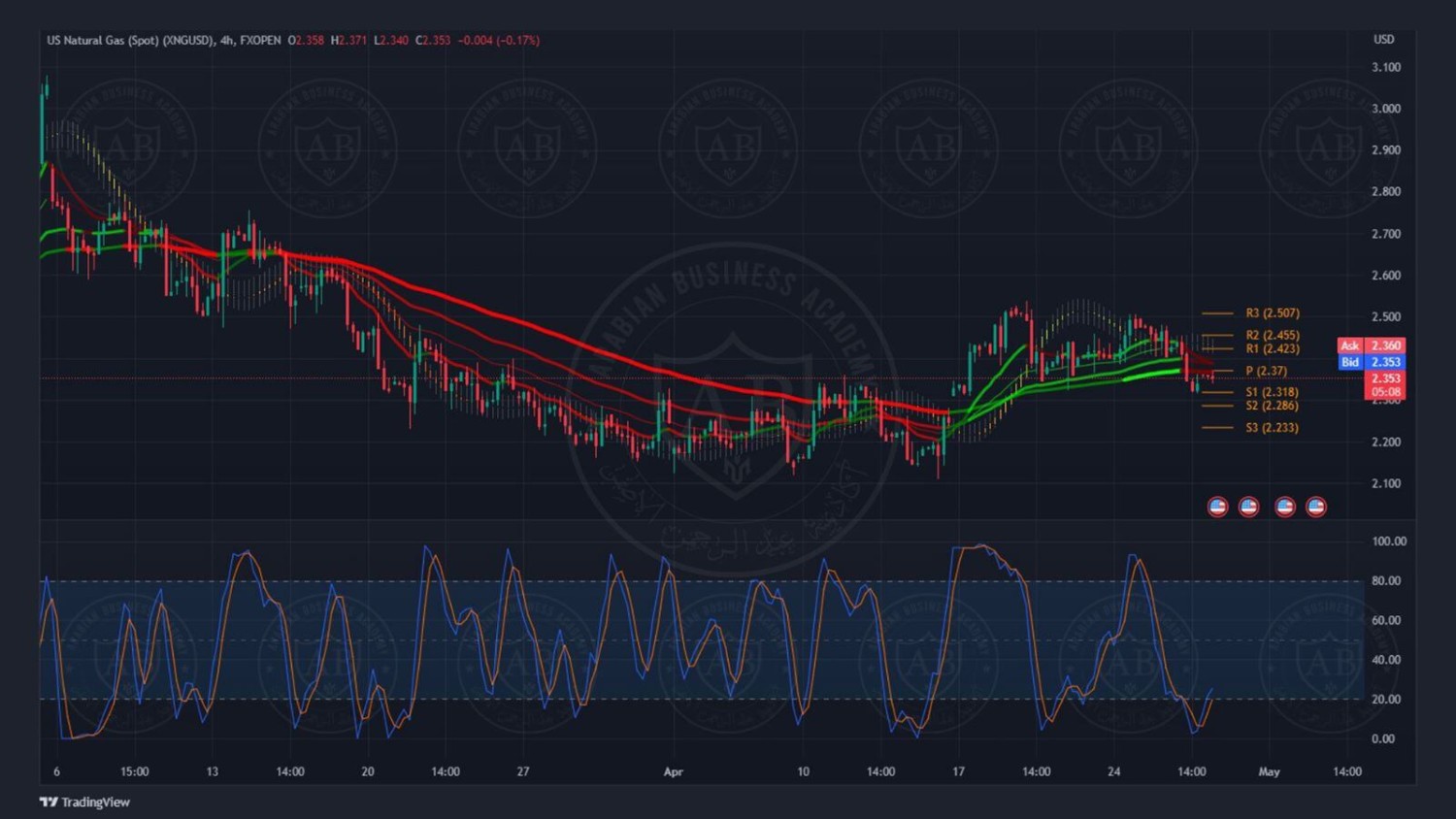Click the change value −0.004 (−0.17%) in header
Image resolution: width=1456 pixels, height=819 pixels.
click(x=499, y=40)
